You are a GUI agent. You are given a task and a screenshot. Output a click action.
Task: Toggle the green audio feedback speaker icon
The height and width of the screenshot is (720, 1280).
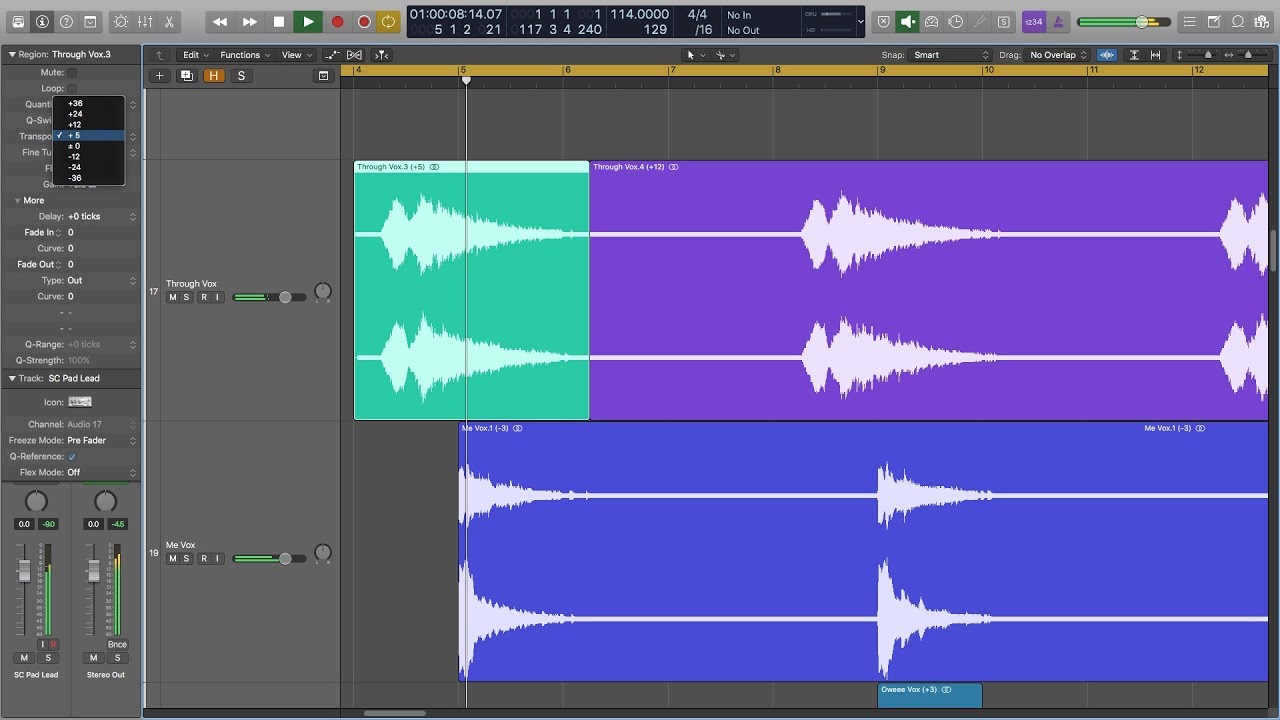tap(908, 21)
